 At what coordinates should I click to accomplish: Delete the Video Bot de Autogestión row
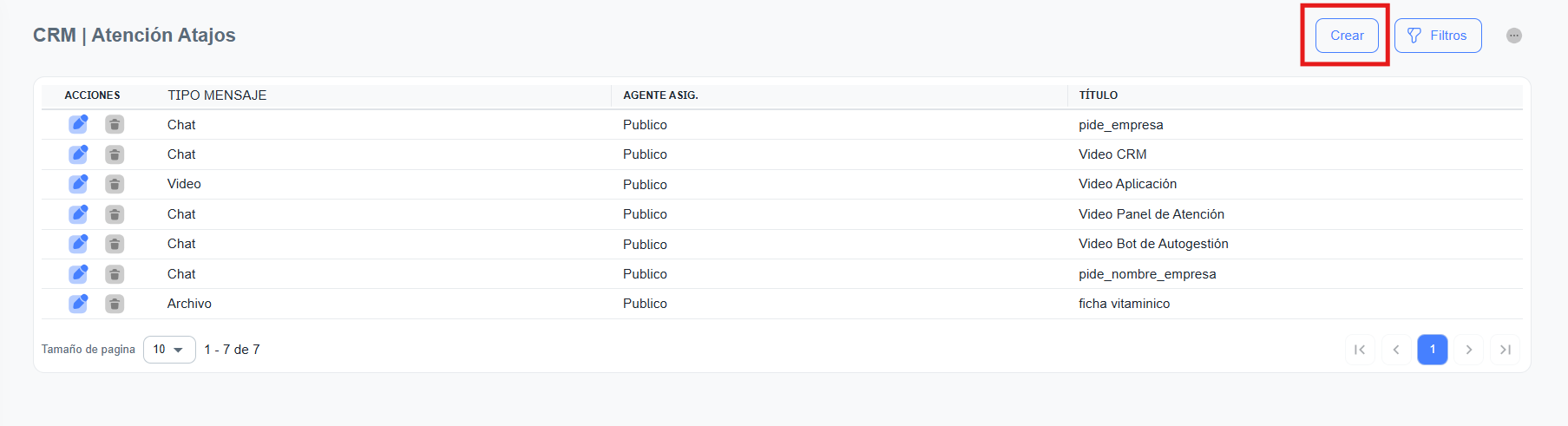115,244
